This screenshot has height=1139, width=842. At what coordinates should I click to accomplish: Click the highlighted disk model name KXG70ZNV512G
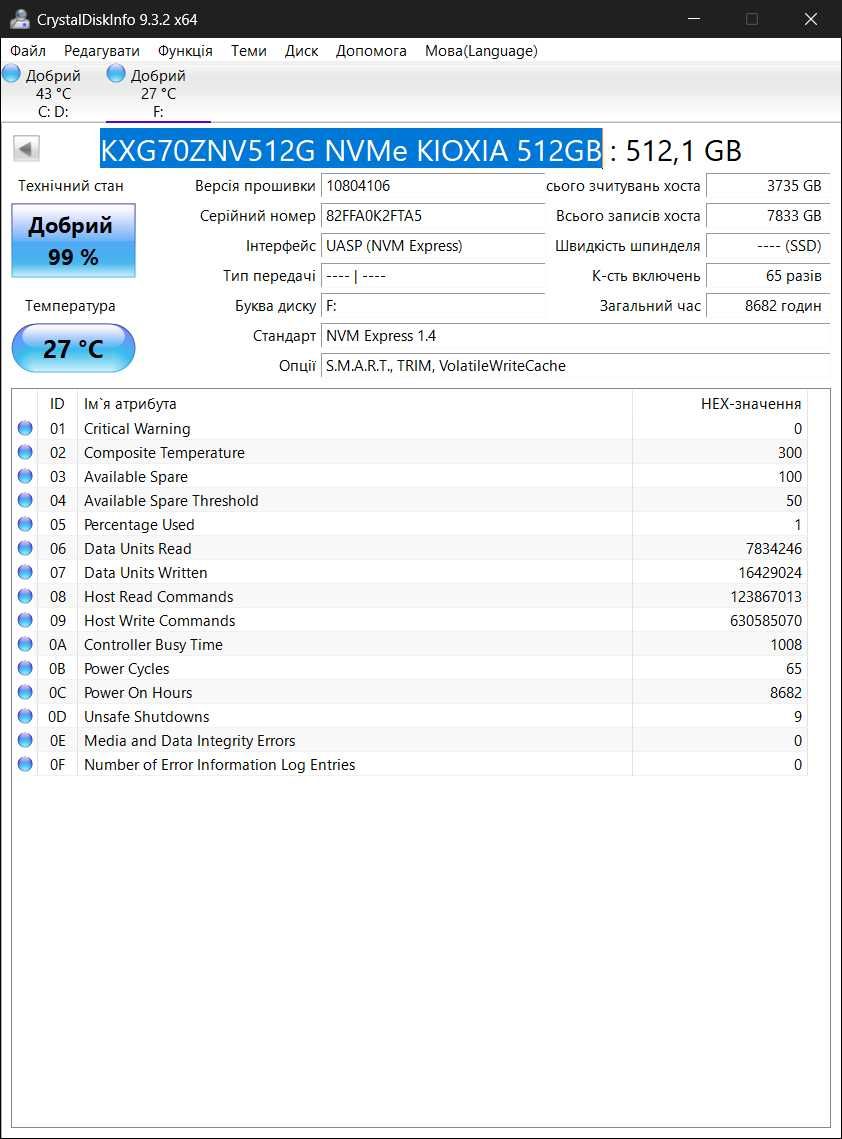[352, 150]
